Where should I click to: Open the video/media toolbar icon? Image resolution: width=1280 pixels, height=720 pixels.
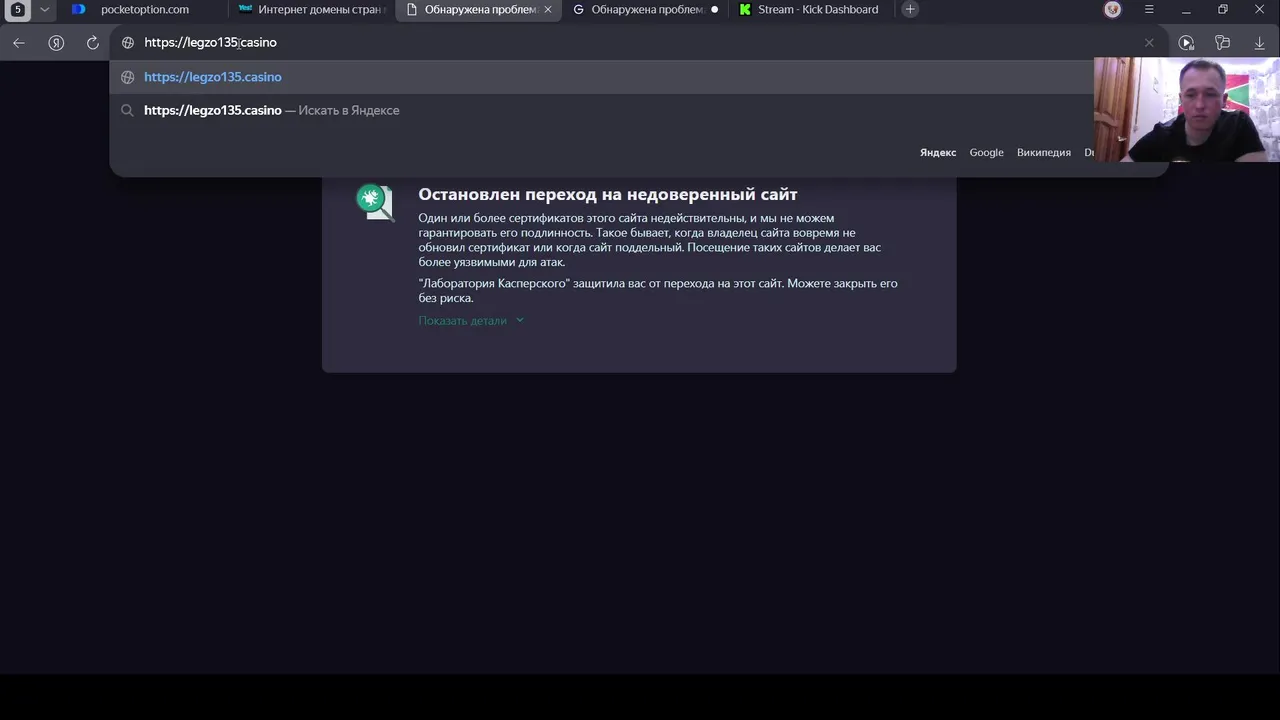pos(1186,43)
